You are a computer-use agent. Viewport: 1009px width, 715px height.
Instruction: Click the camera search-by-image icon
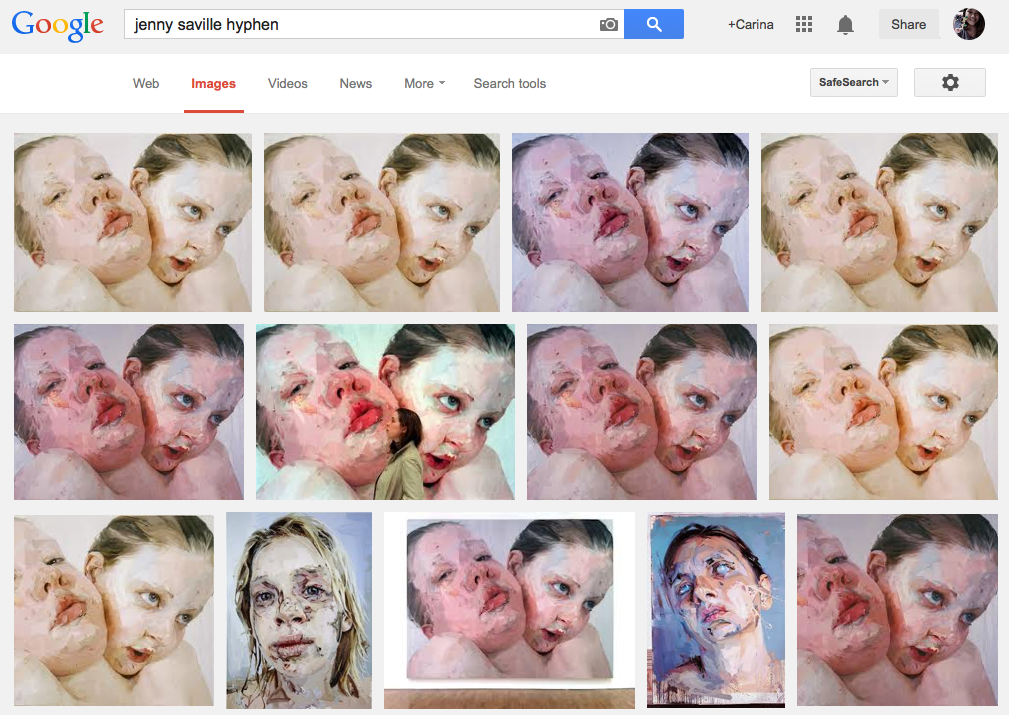pyautogui.click(x=608, y=25)
